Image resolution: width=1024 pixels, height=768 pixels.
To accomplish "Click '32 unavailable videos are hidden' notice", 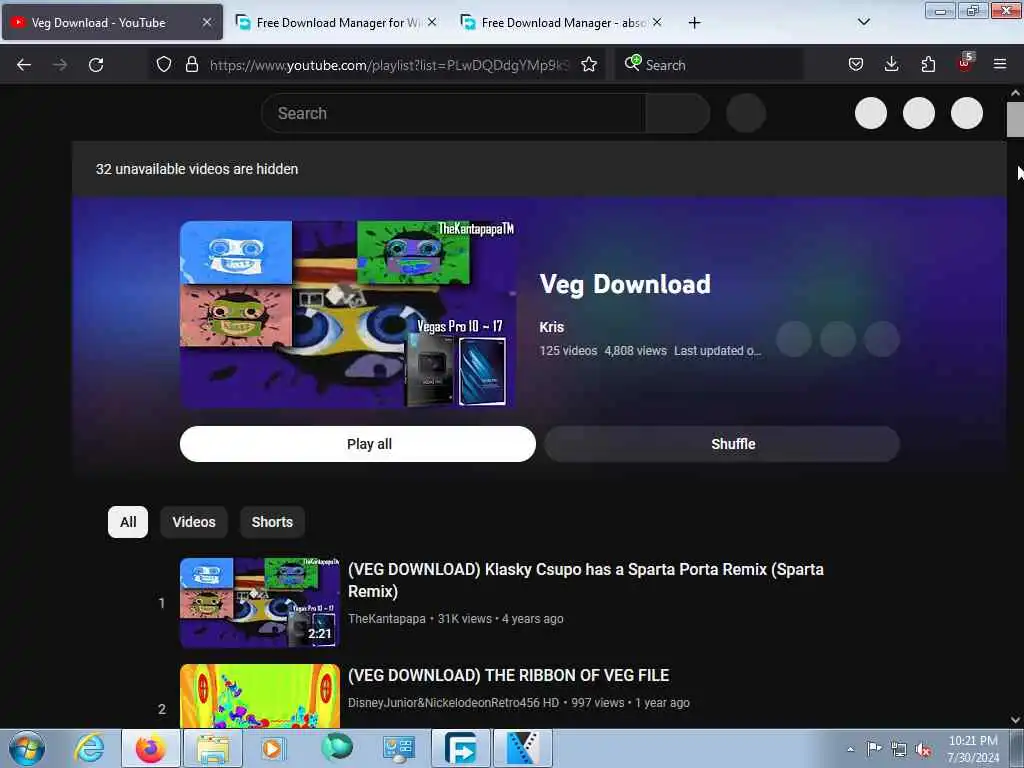I will 197,169.
